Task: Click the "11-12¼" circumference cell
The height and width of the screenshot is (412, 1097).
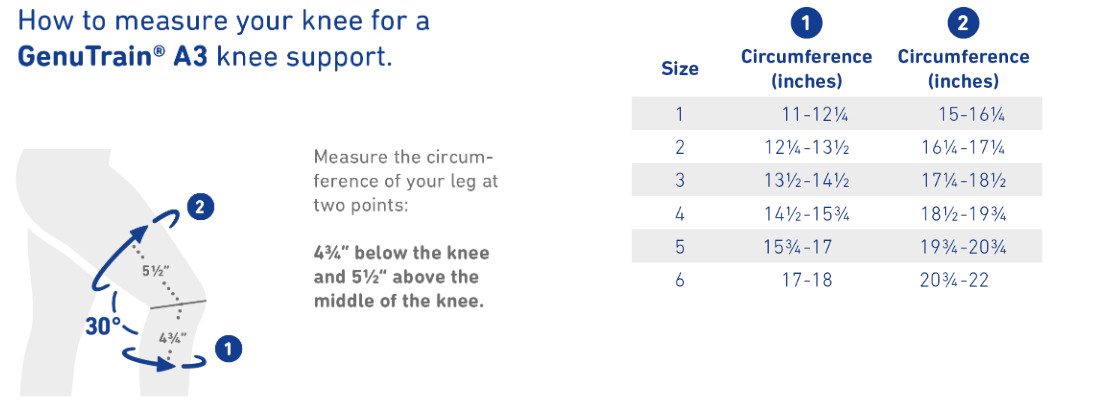Action: click(x=808, y=114)
